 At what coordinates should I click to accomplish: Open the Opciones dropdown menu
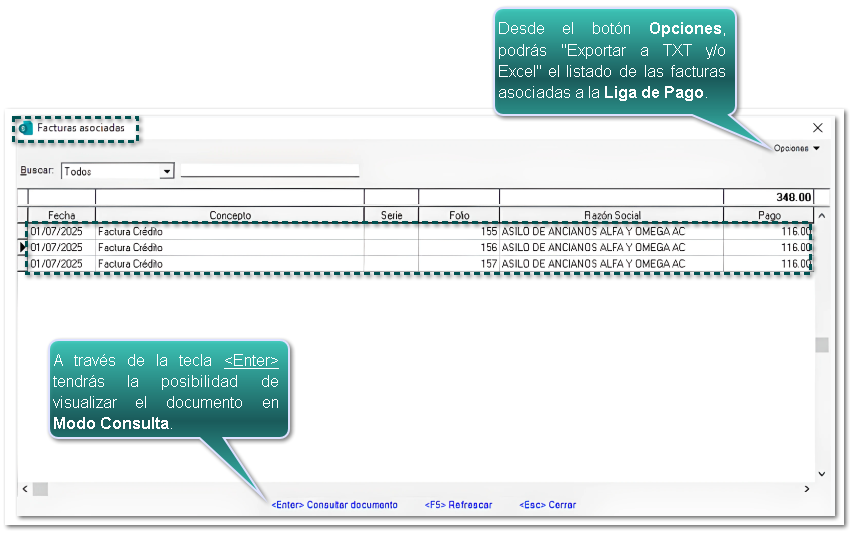796,149
